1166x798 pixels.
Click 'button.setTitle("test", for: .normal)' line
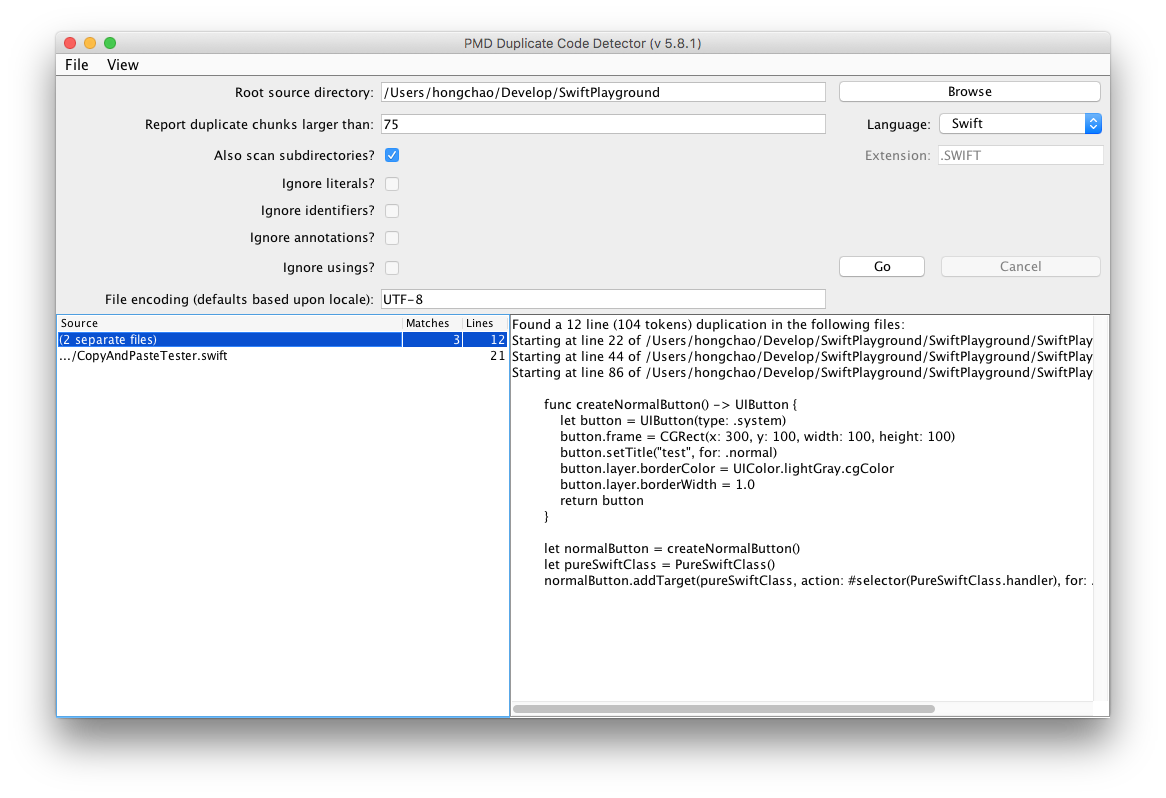coord(669,453)
